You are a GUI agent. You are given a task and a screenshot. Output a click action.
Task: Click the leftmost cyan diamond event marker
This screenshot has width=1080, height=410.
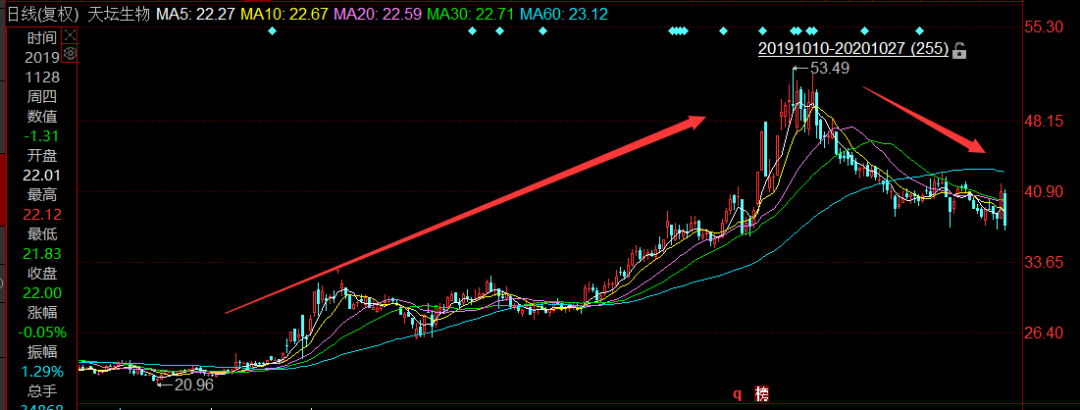tap(272, 31)
